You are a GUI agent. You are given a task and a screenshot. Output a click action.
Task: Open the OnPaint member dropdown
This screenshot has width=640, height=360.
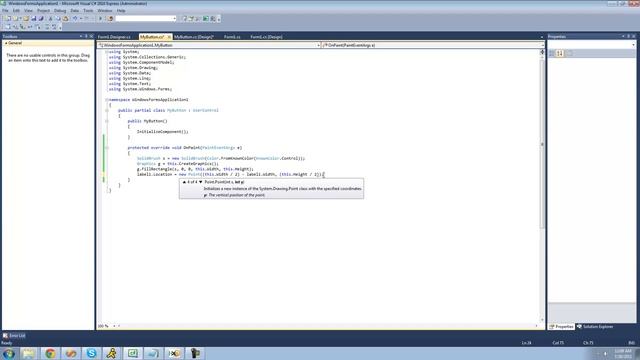542,45
